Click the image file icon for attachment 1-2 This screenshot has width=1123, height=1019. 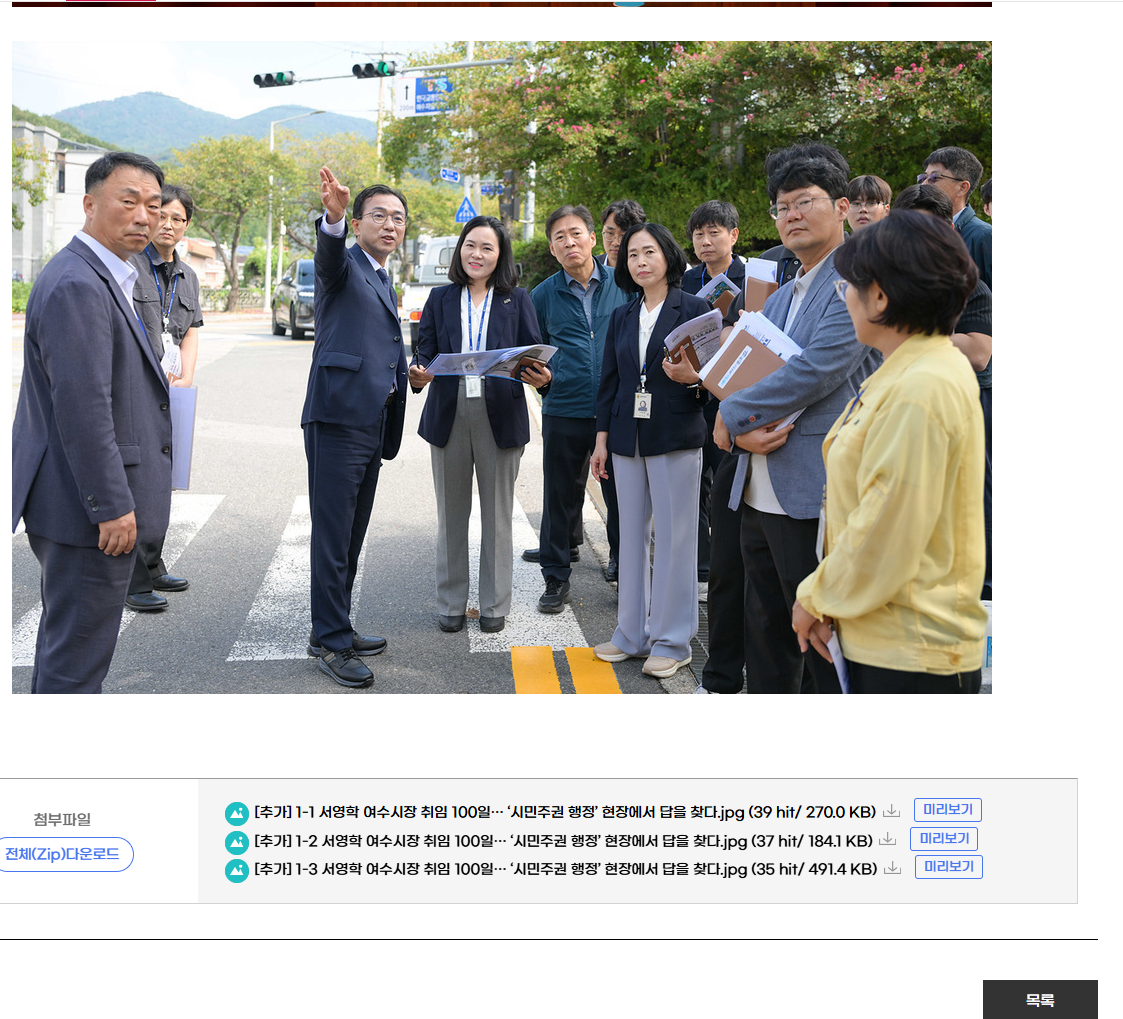click(236, 842)
